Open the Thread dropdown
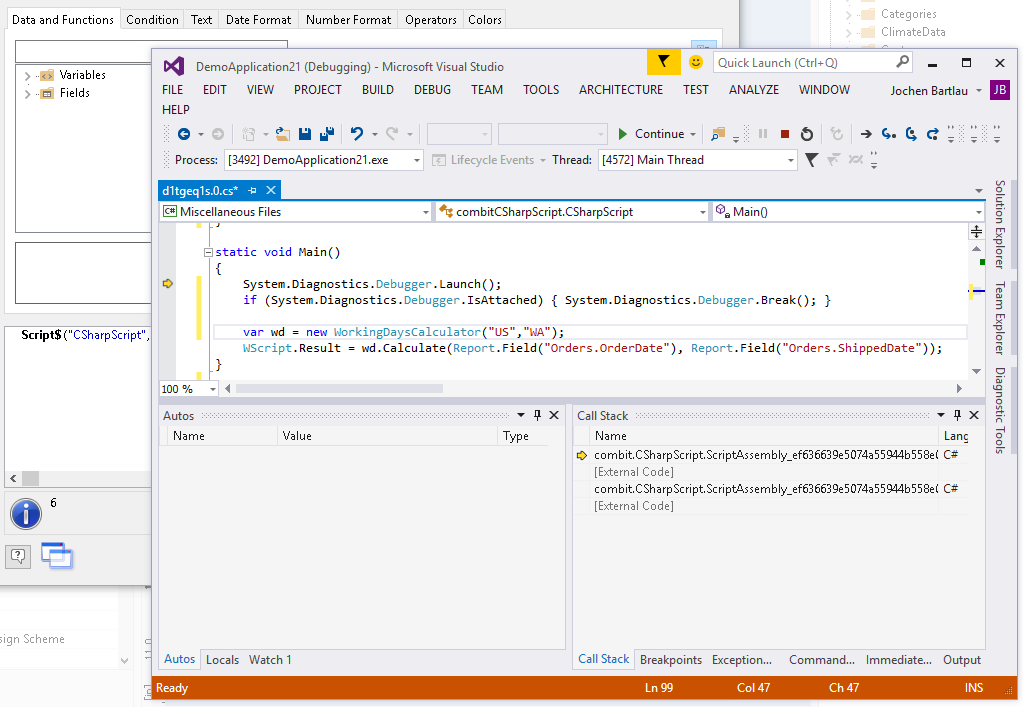The height and width of the screenshot is (707, 1023). pos(790,160)
